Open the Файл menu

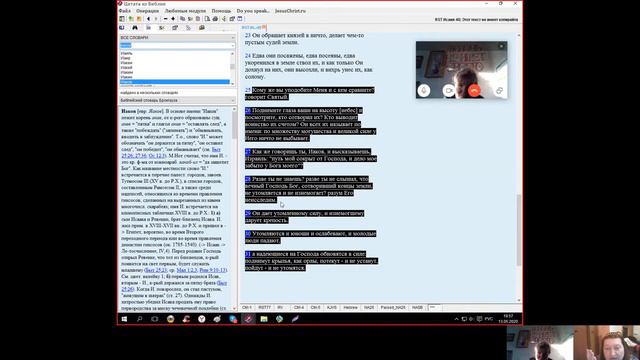pyautogui.click(x=125, y=11)
